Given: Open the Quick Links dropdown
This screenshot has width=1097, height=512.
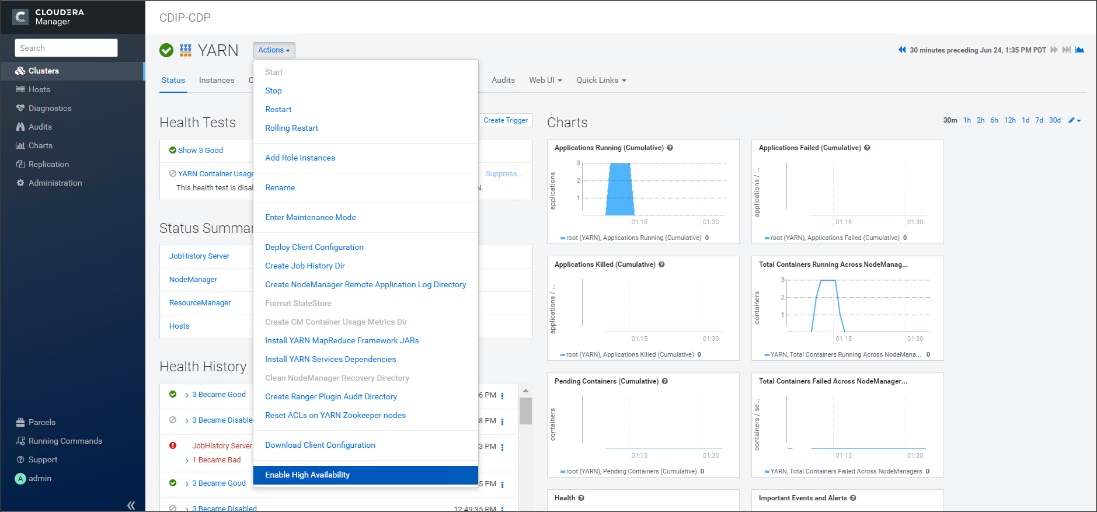Looking at the screenshot, I should click(x=601, y=80).
